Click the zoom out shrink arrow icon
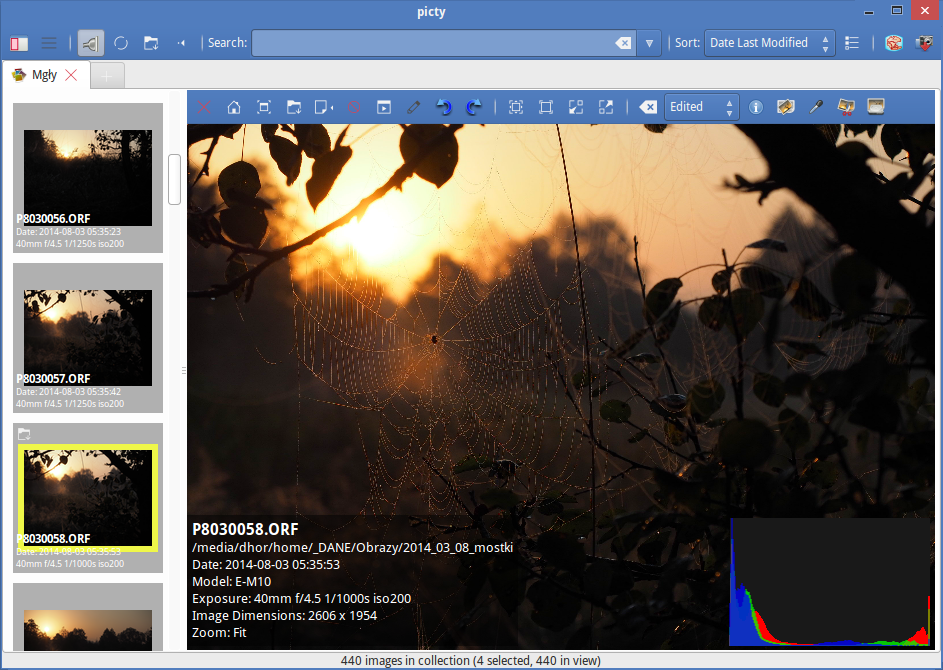 (x=576, y=107)
